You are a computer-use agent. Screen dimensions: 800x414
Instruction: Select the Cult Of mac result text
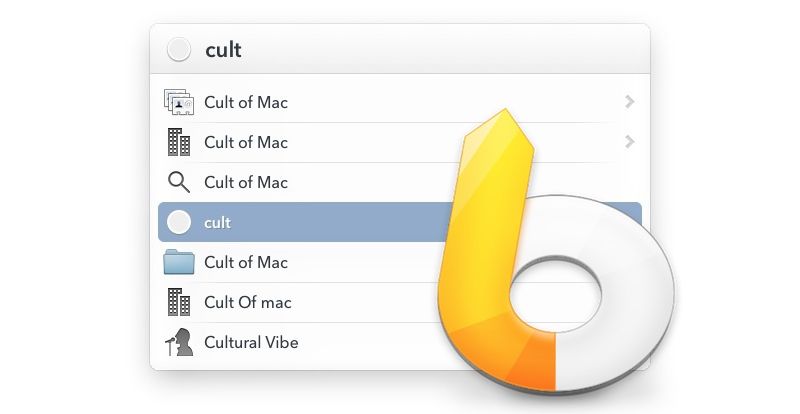[248, 302]
